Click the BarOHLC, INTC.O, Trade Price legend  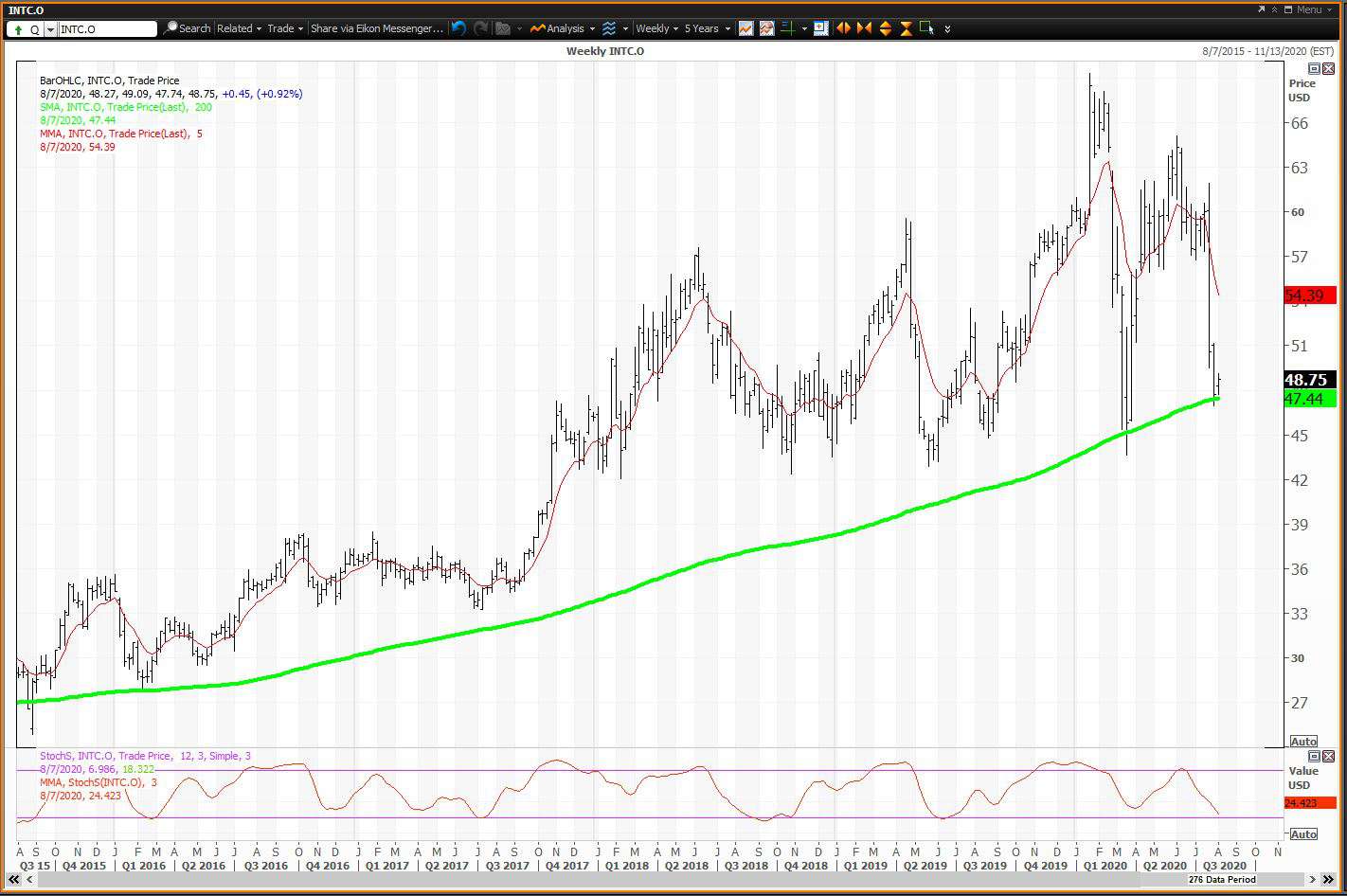(x=109, y=81)
